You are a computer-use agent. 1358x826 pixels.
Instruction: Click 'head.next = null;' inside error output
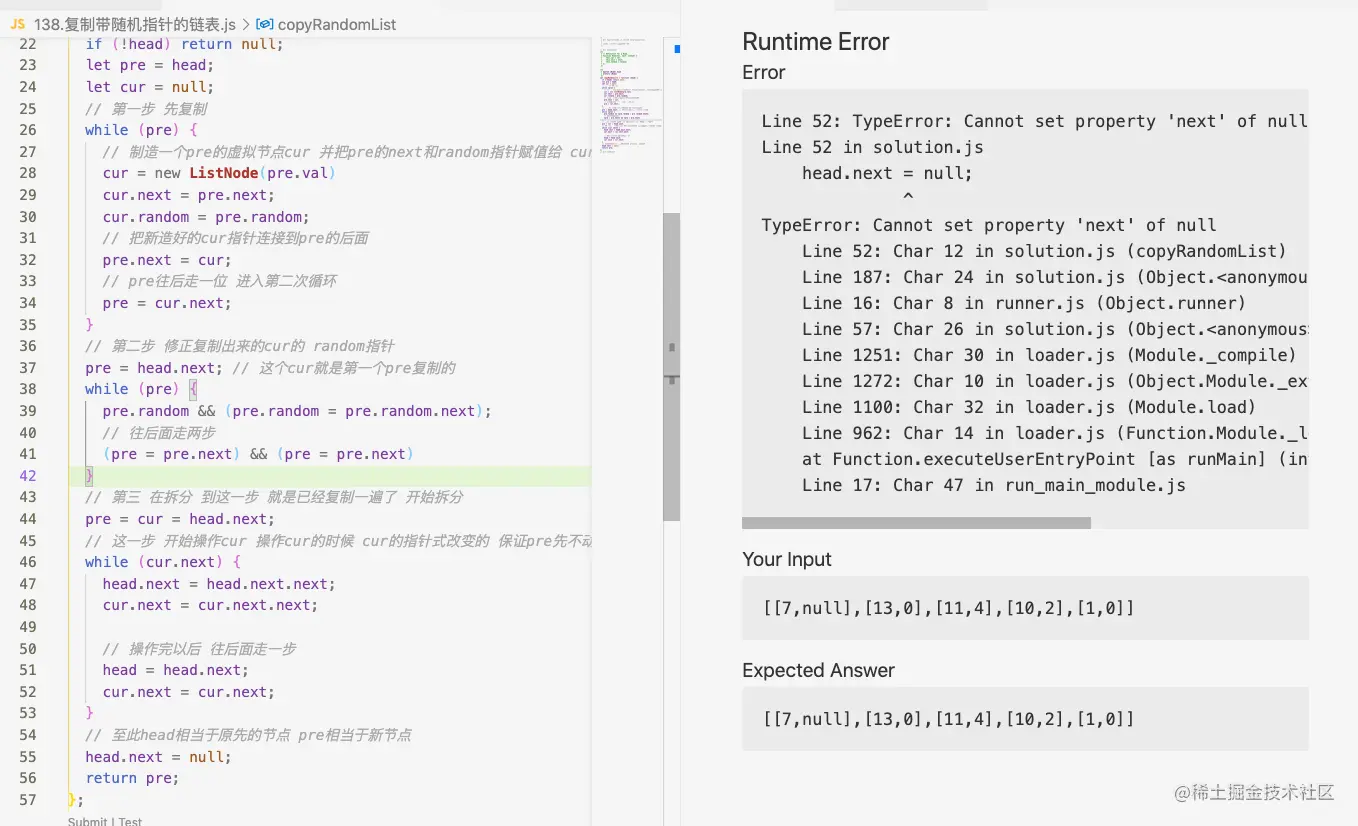[887, 173]
